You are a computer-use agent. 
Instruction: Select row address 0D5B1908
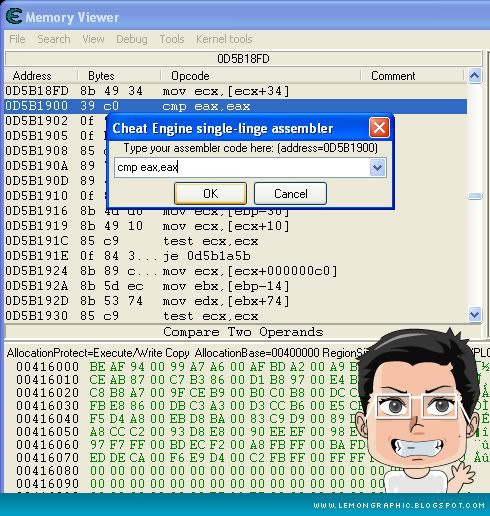coord(37,151)
